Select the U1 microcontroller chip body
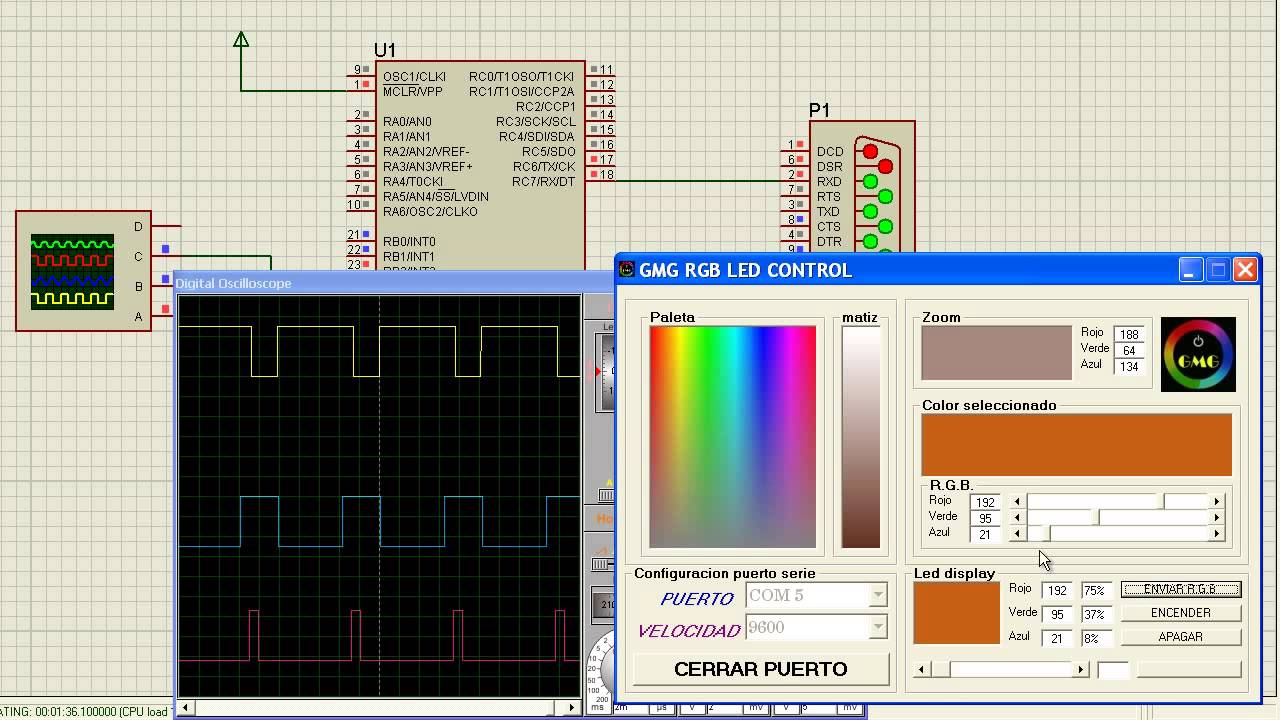 pos(480,167)
